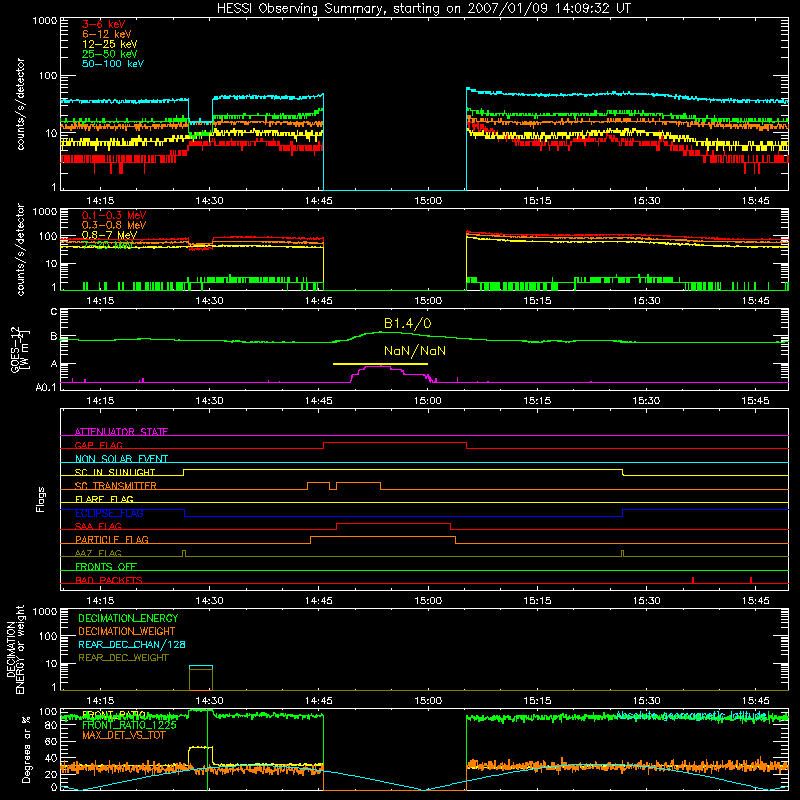Click the raised PARTICLE_FLAG segment in flags panel
800x800 pixels.
[383, 537]
